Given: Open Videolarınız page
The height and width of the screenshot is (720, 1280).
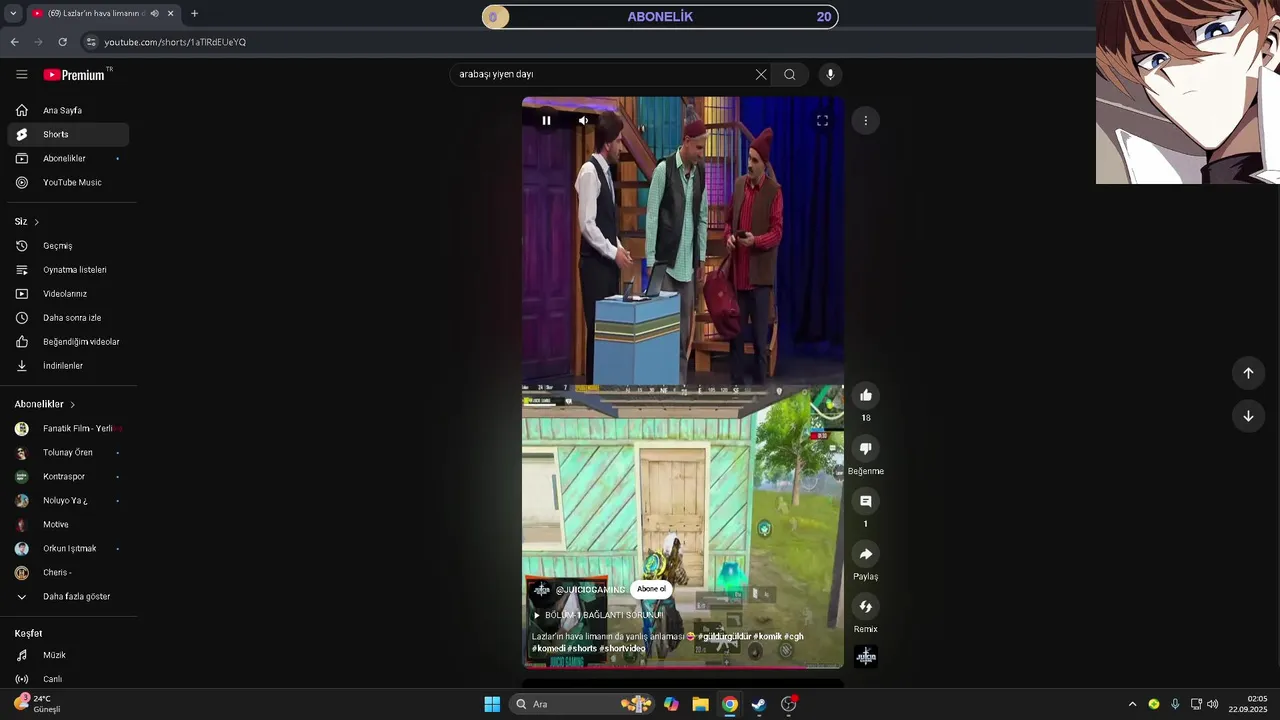Looking at the screenshot, I should [68, 294].
